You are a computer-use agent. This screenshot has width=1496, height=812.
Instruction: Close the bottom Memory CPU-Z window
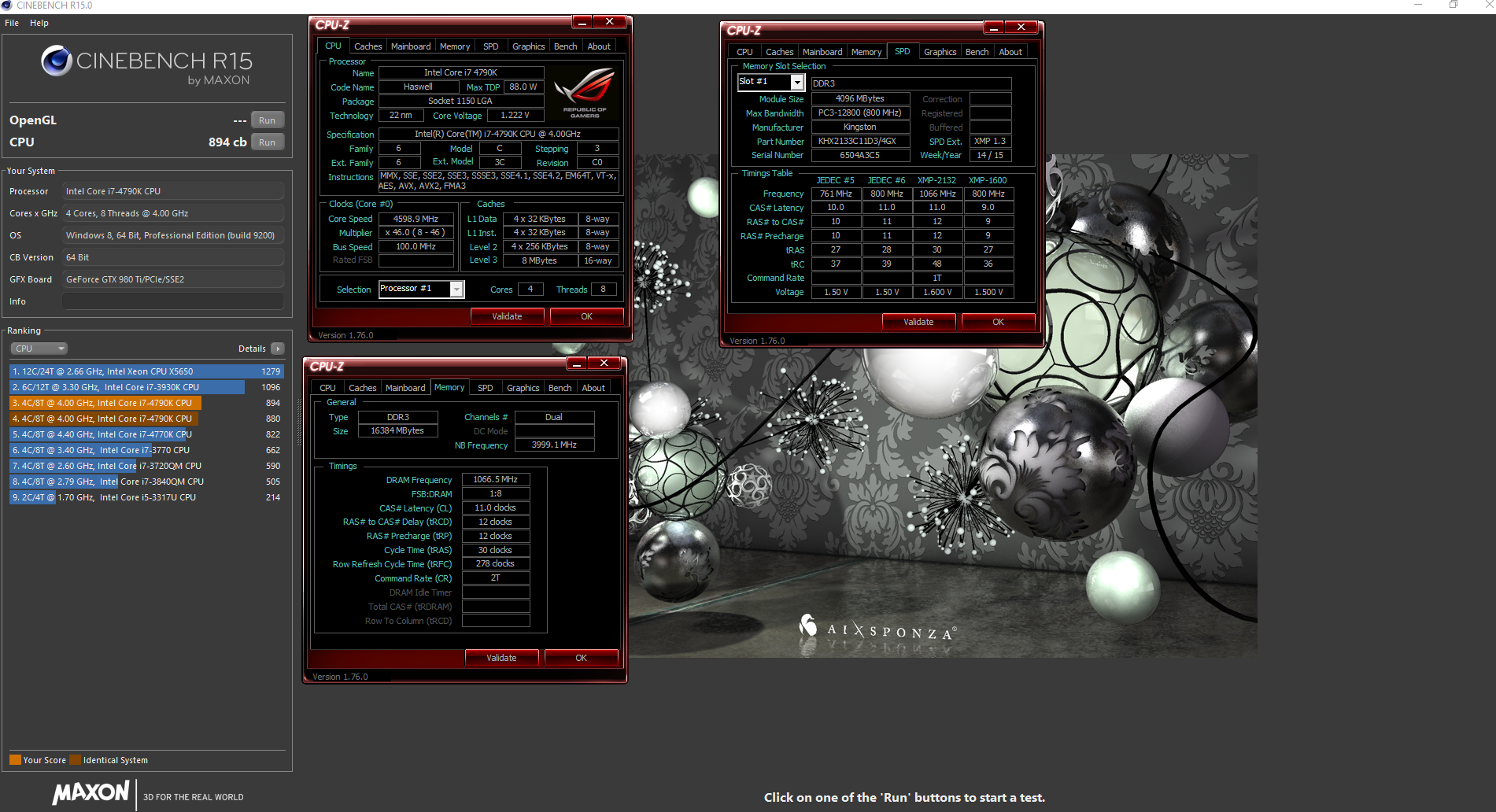point(604,364)
